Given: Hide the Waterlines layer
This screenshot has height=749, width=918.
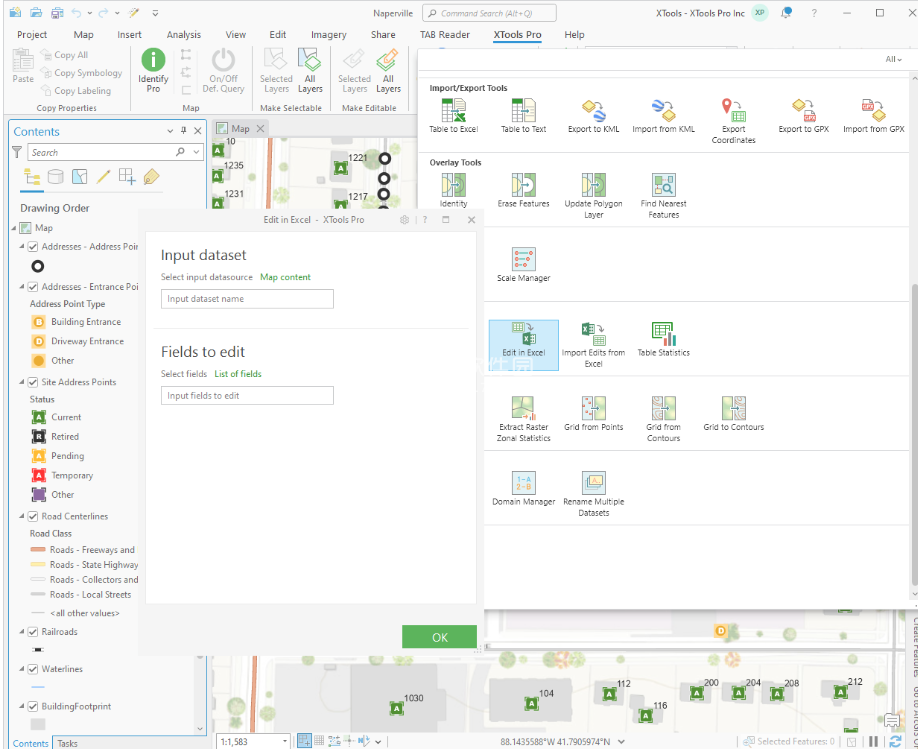Looking at the screenshot, I should tap(33, 669).
